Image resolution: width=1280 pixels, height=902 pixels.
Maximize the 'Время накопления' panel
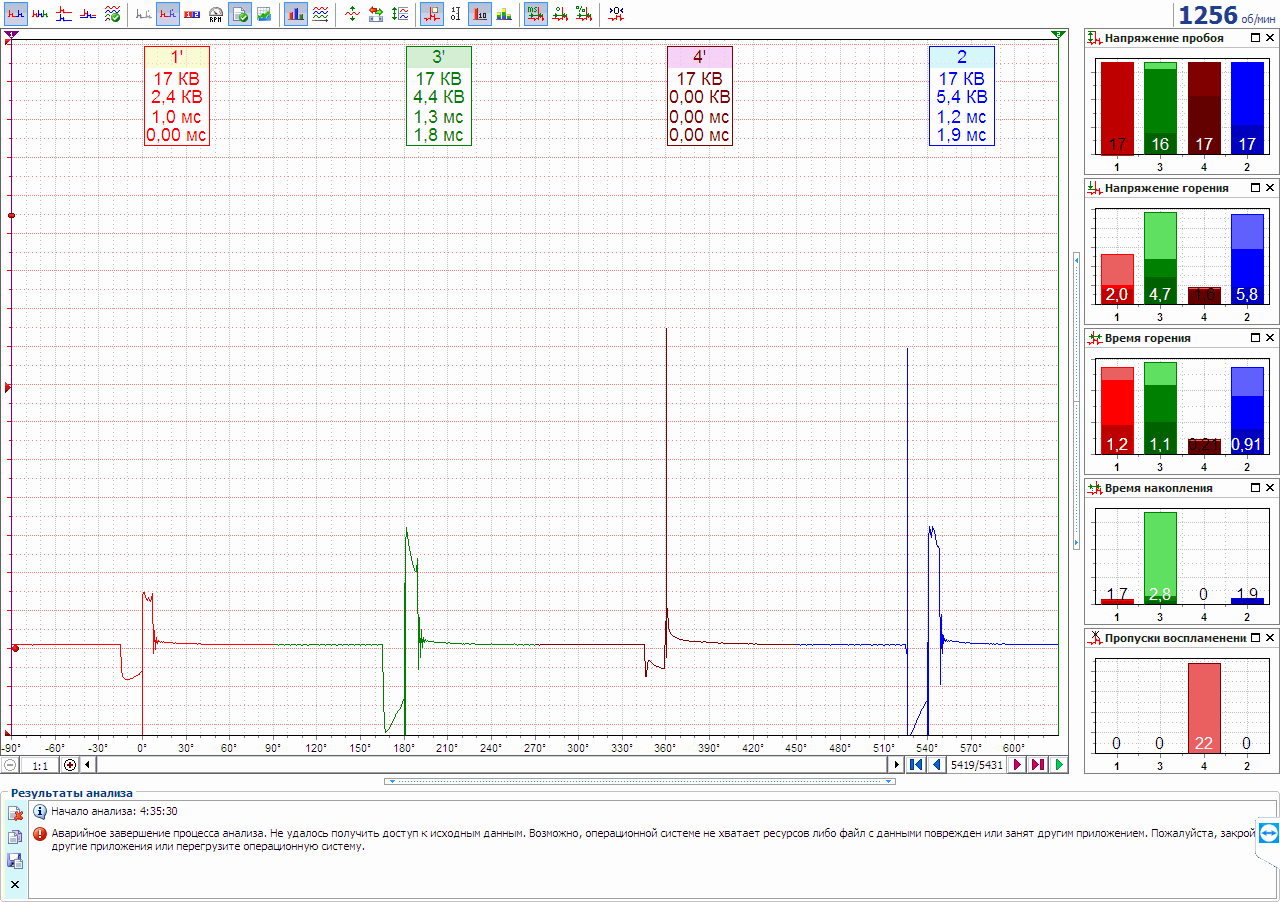(x=1255, y=487)
